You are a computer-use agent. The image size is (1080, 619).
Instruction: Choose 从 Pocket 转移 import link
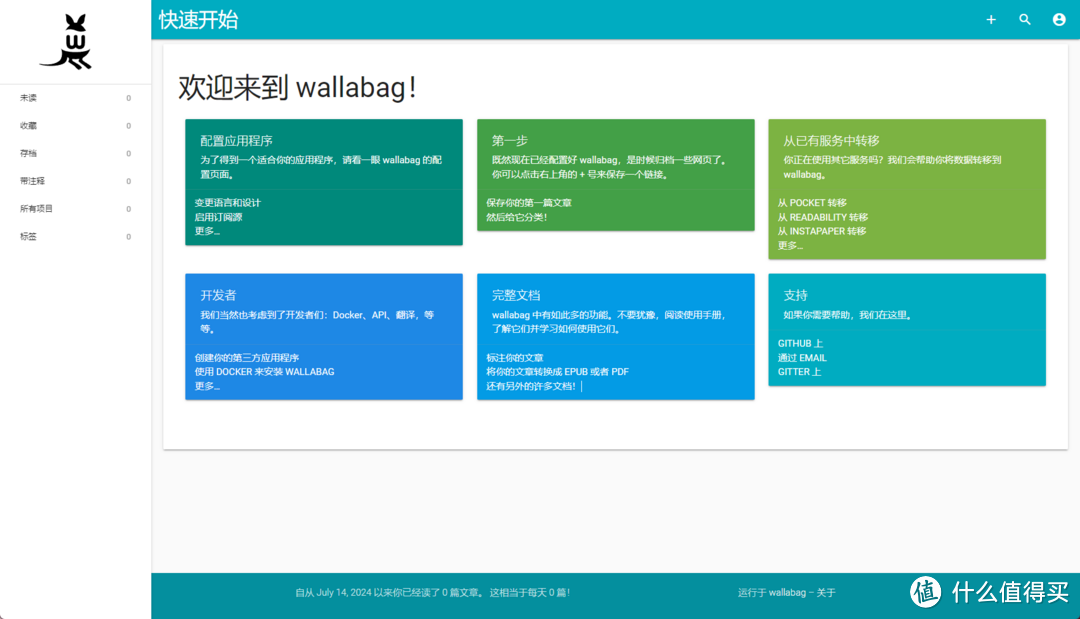pos(812,203)
